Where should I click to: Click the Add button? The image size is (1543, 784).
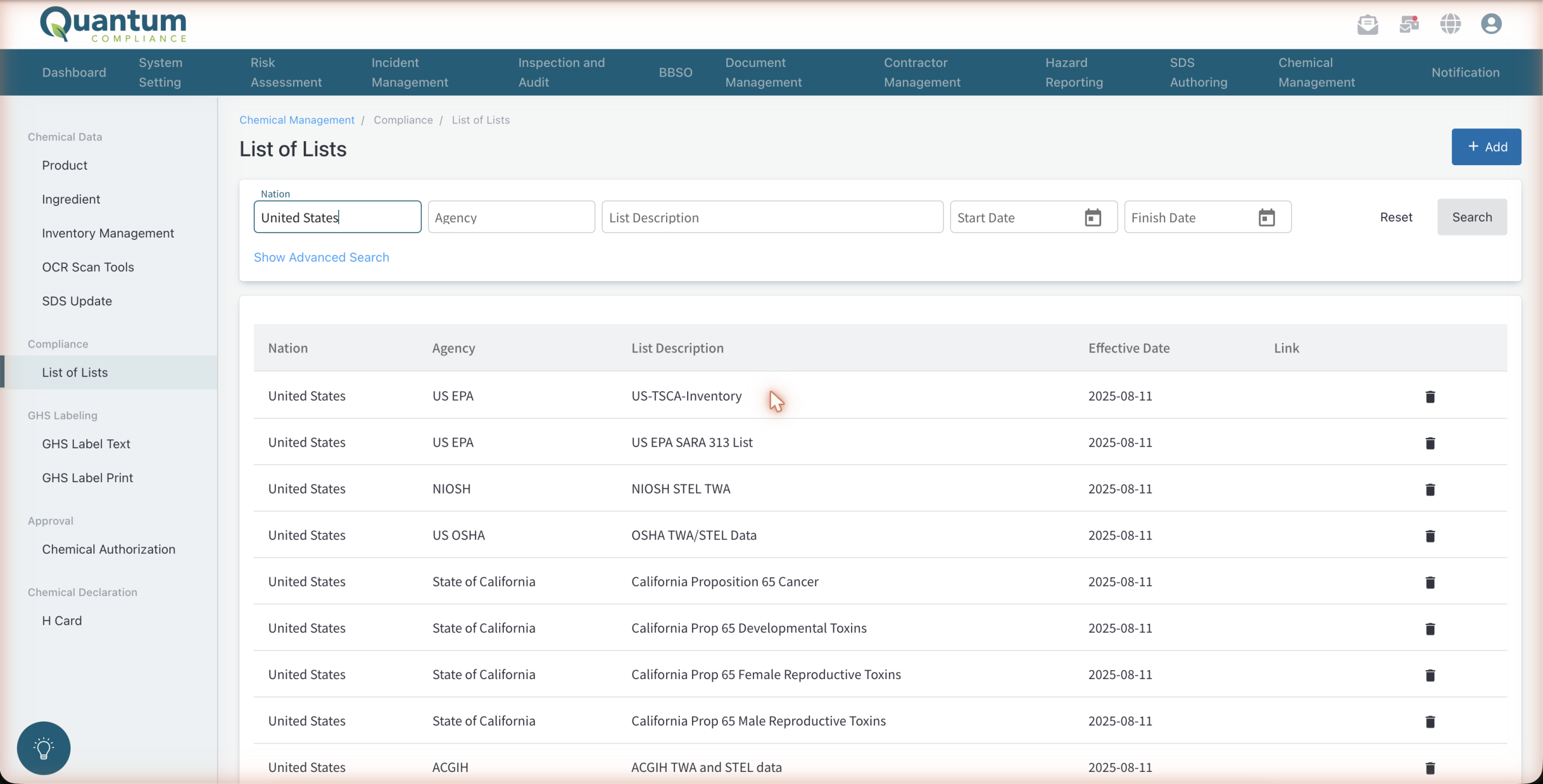[1486, 146]
